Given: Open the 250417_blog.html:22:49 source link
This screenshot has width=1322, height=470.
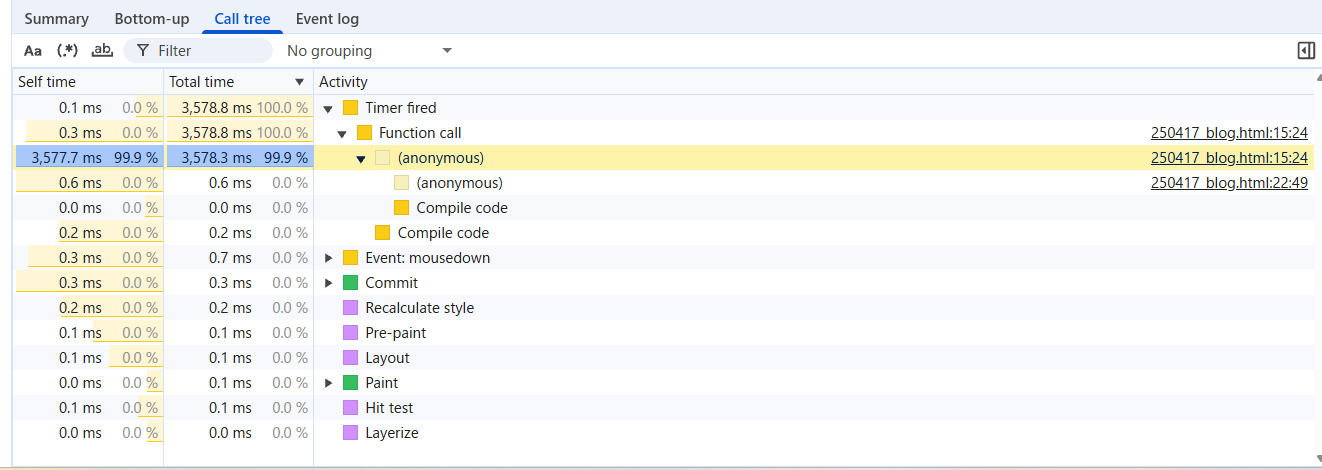Looking at the screenshot, I should pos(1229,183).
